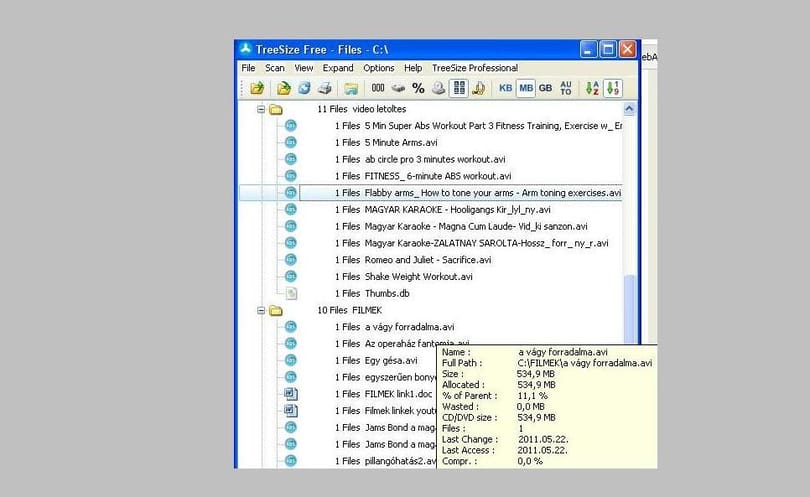The image size is (810, 497).
Task: Click Word icon of 'FILMEK link1.doc'
Action: coord(291,394)
